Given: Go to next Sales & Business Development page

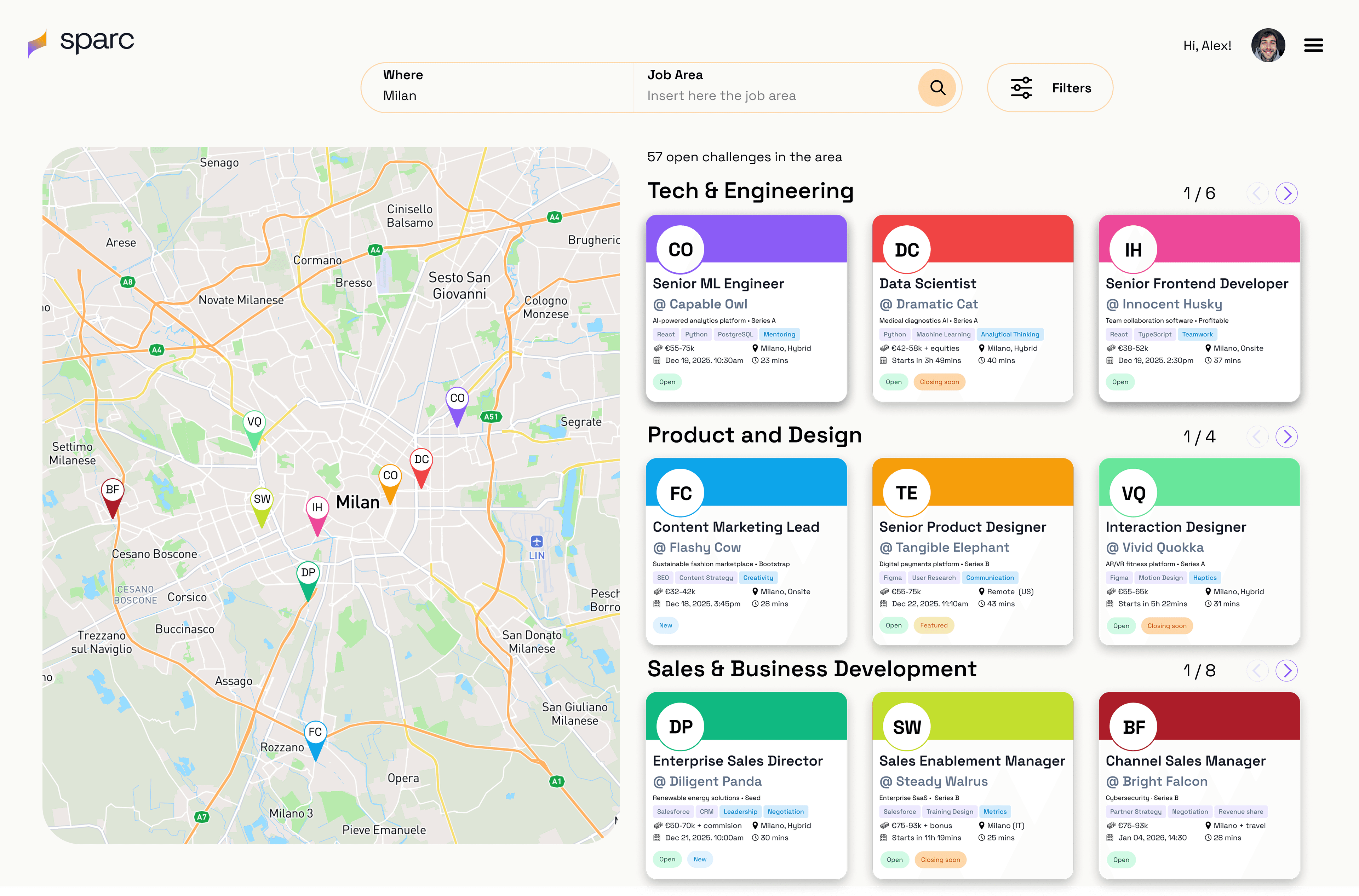Looking at the screenshot, I should (1286, 670).
